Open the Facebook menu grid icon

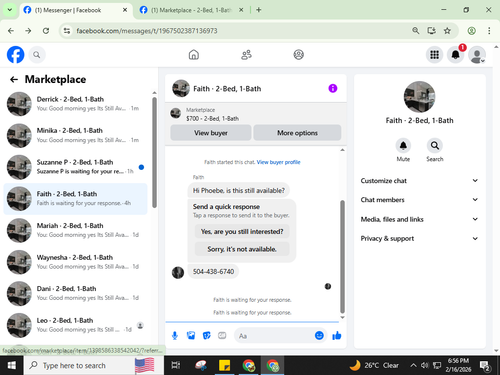[x=434, y=55]
